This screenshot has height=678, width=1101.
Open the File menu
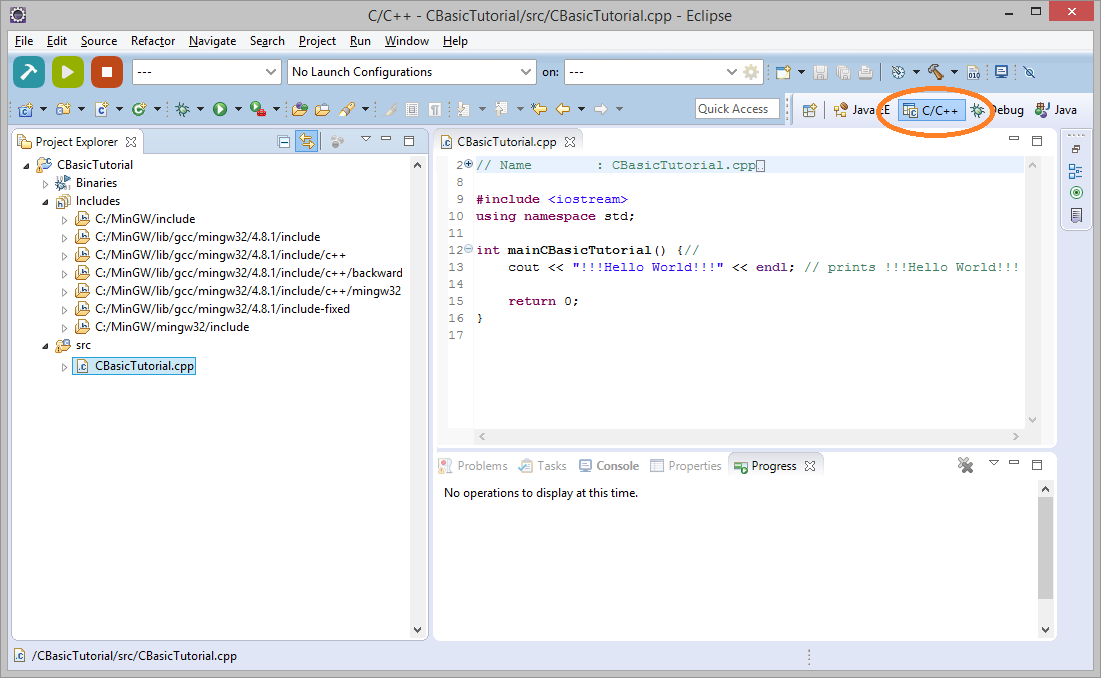[24, 41]
